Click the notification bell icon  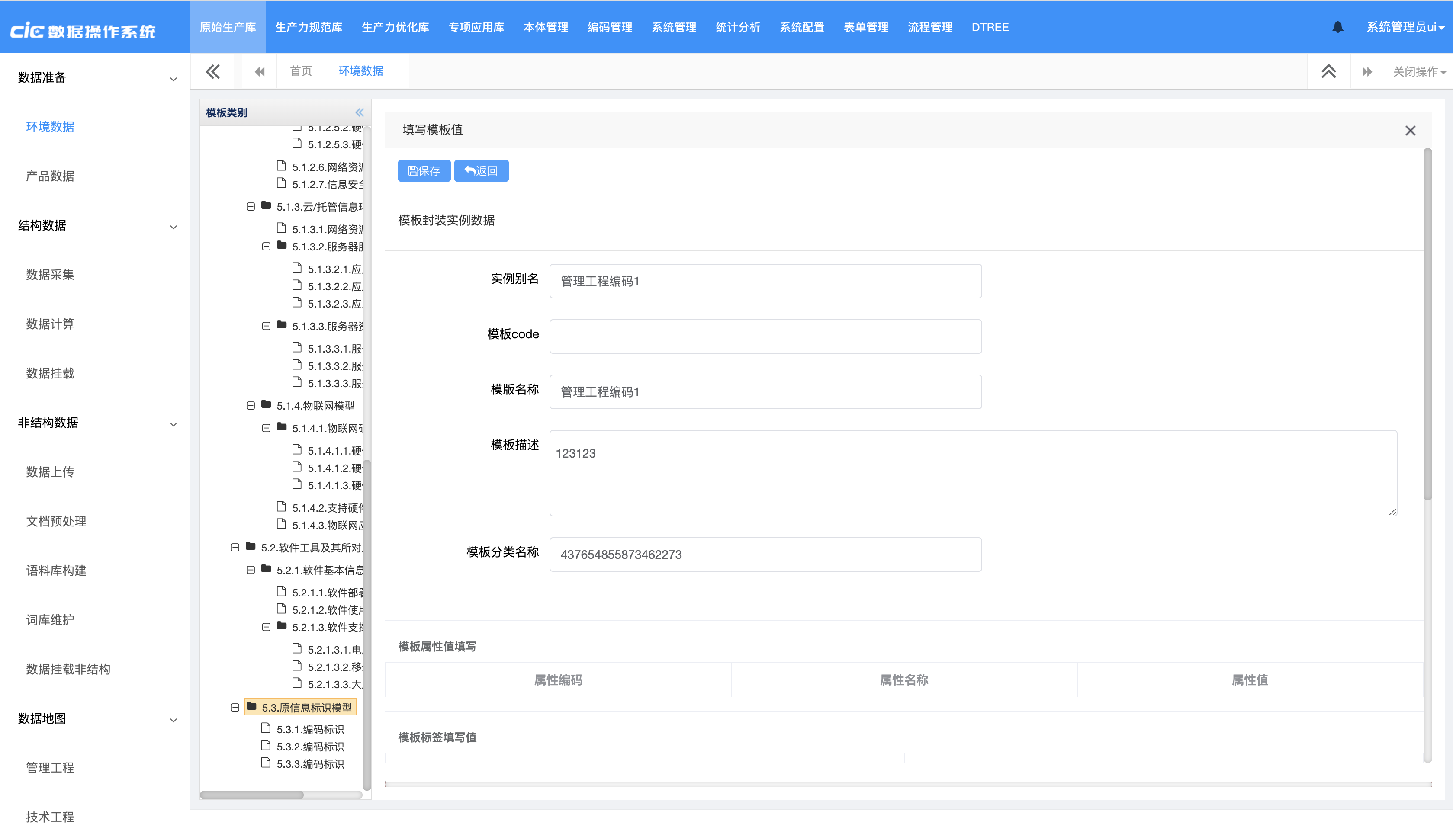pos(1337,27)
